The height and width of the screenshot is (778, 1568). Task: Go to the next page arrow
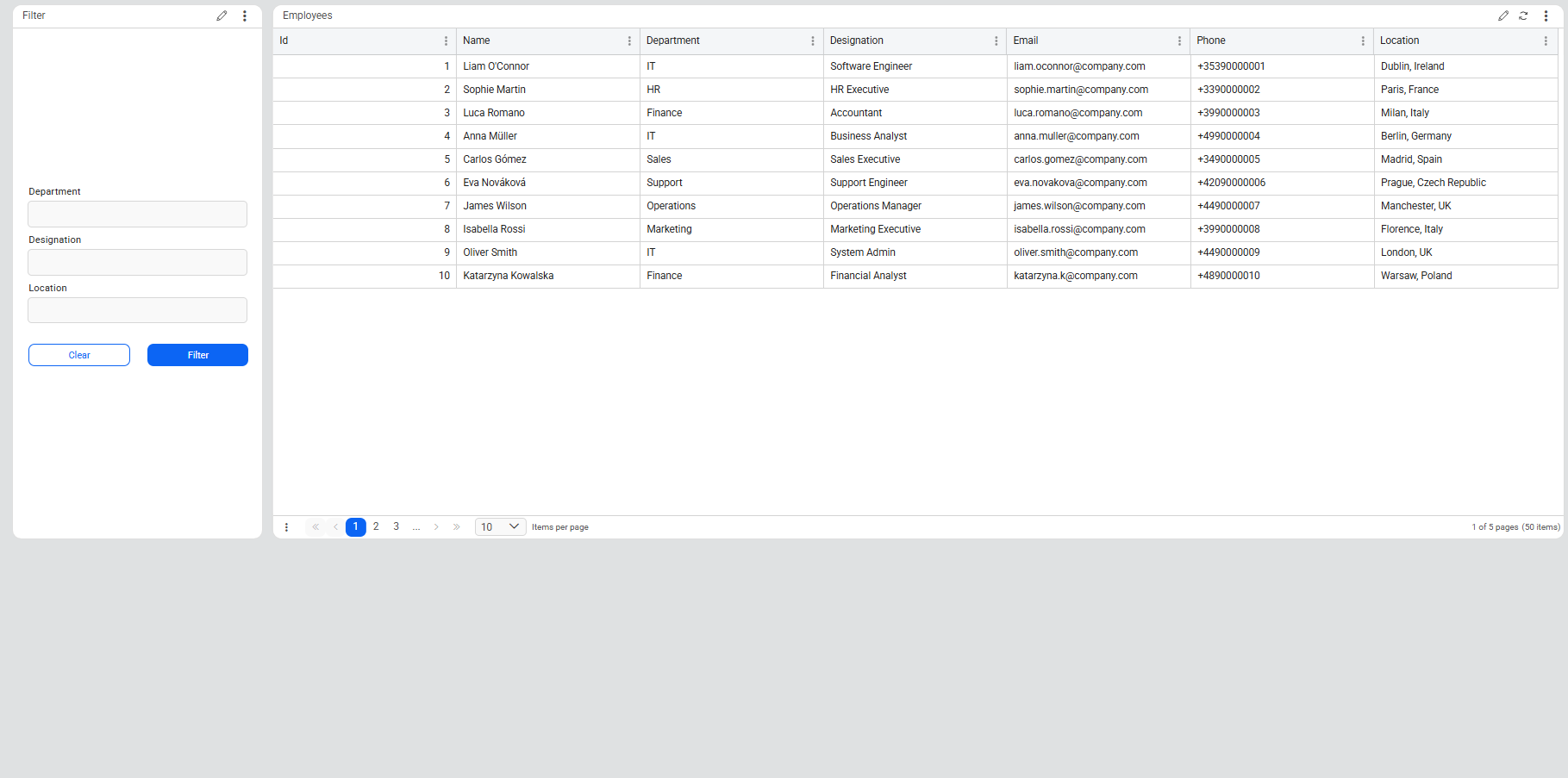(x=436, y=527)
